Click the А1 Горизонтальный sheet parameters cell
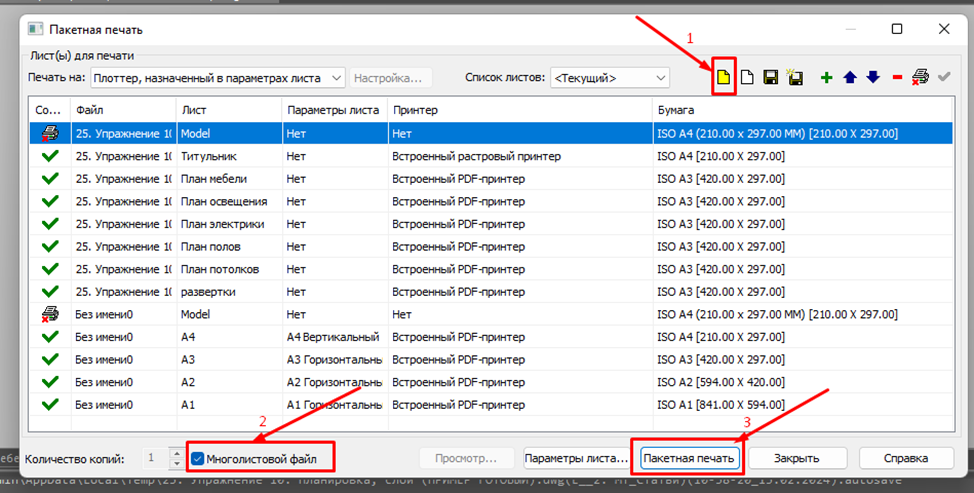Screen dimensions: 974x493 (x=334, y=405)
